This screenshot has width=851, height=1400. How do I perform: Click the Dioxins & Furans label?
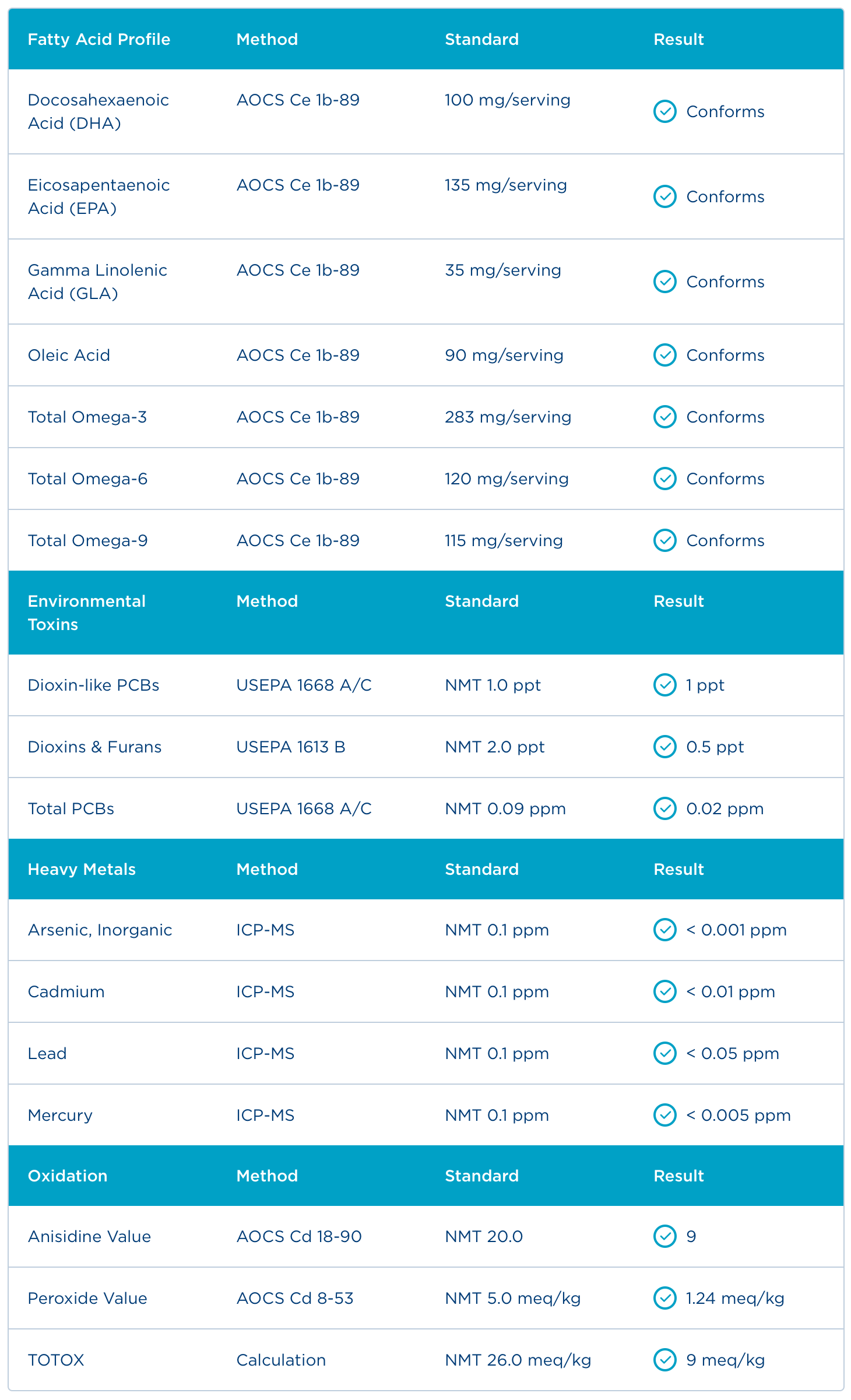(x=94, y=747)
